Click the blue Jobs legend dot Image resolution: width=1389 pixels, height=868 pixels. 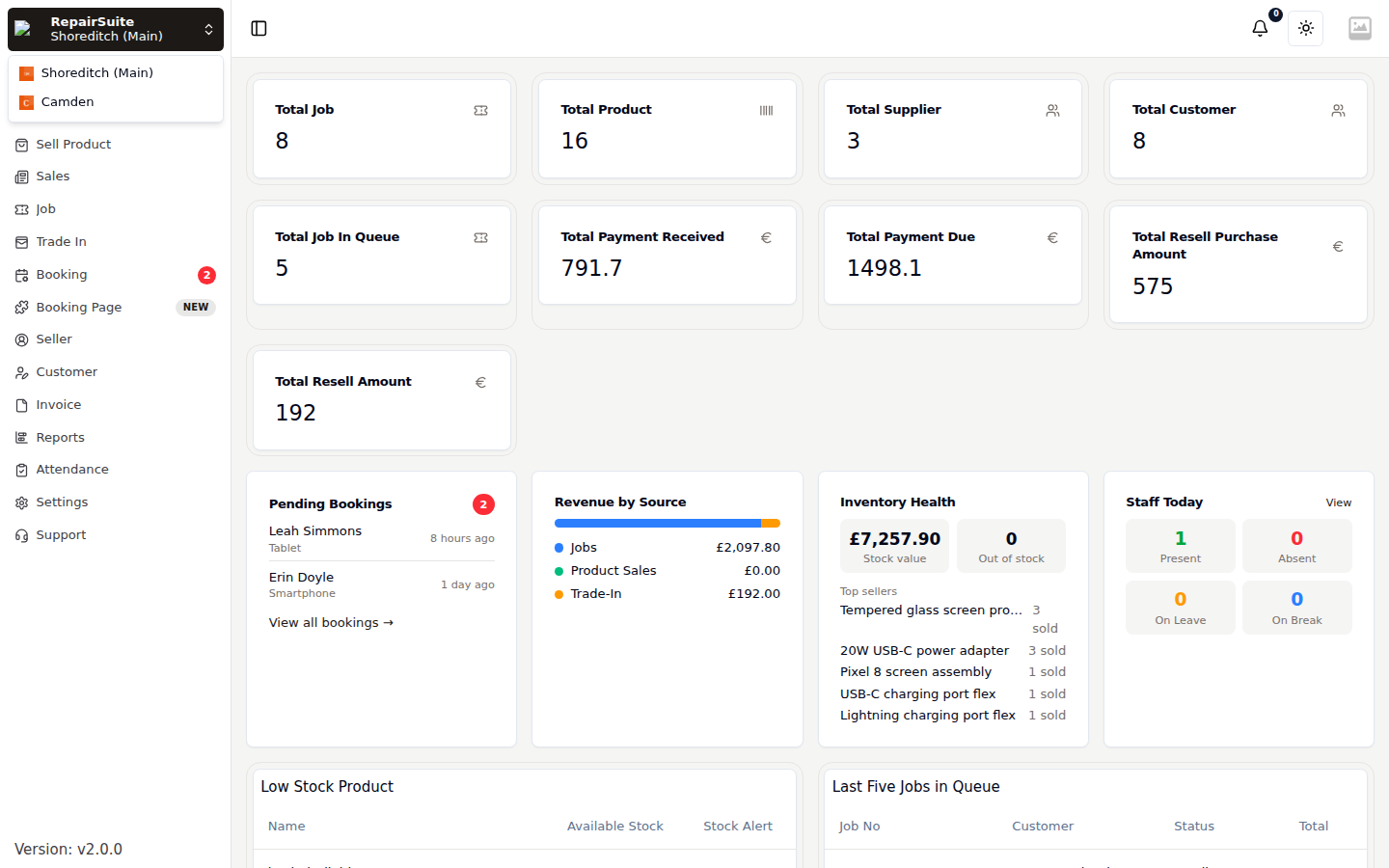click(x=559, y=548)
